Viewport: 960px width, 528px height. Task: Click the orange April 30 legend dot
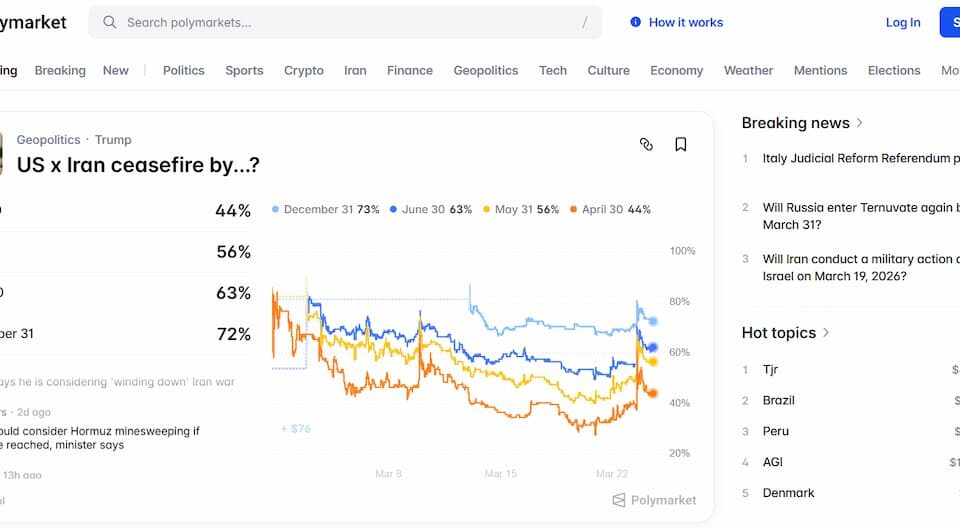tap(574, 209)
